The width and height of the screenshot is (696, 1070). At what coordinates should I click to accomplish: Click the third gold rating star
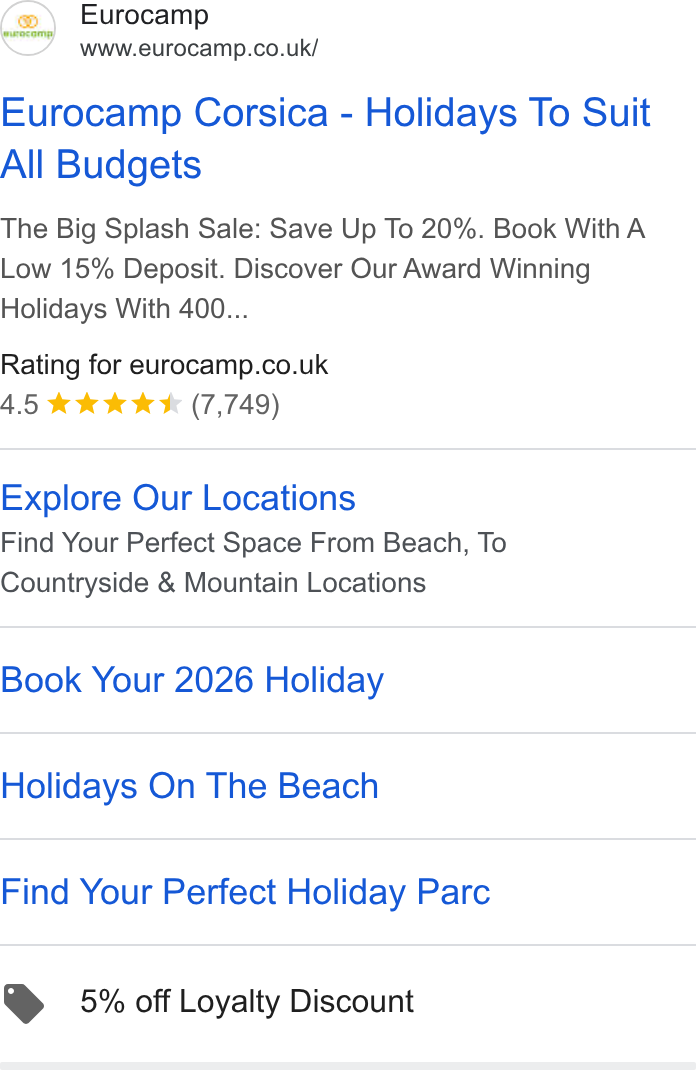(115, 404)
